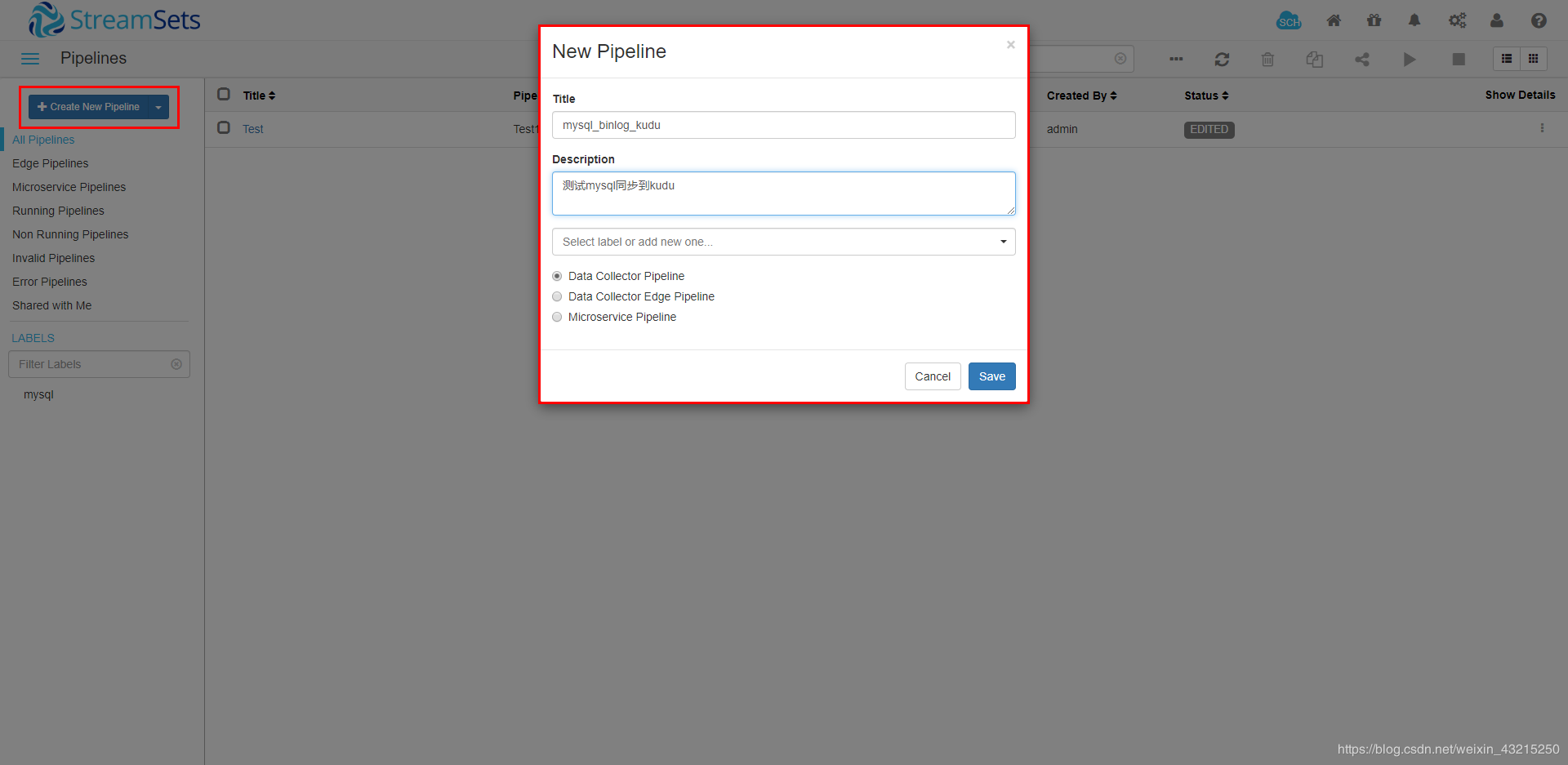Stop pipeline with the stop icon
Image resolution: width=1568 pixels, height=765 pixels.
[1459, 59]
